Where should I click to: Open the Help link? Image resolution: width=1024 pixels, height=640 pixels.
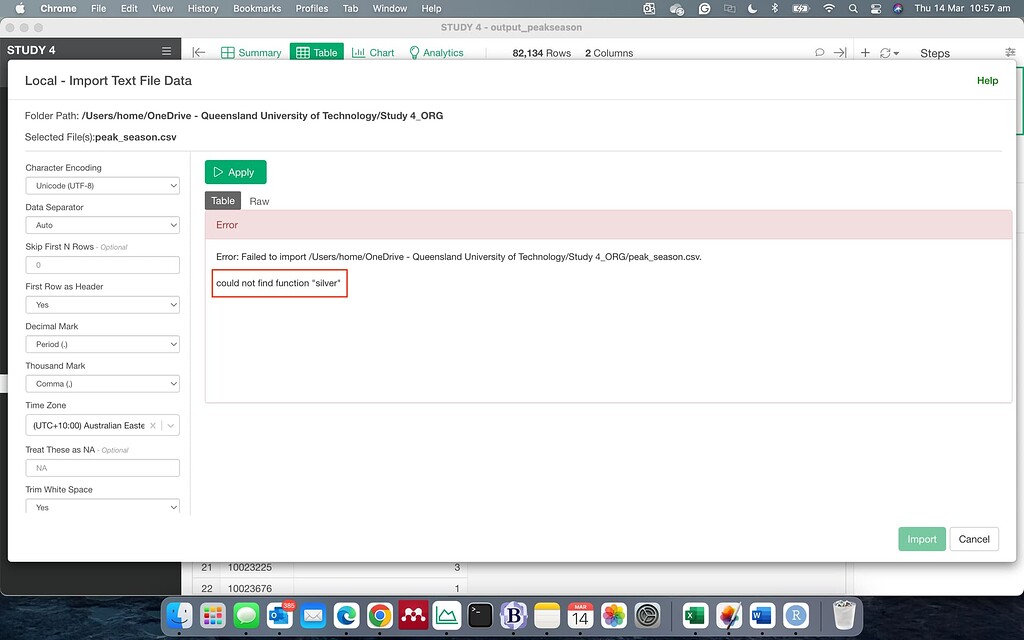click(987, 81)
